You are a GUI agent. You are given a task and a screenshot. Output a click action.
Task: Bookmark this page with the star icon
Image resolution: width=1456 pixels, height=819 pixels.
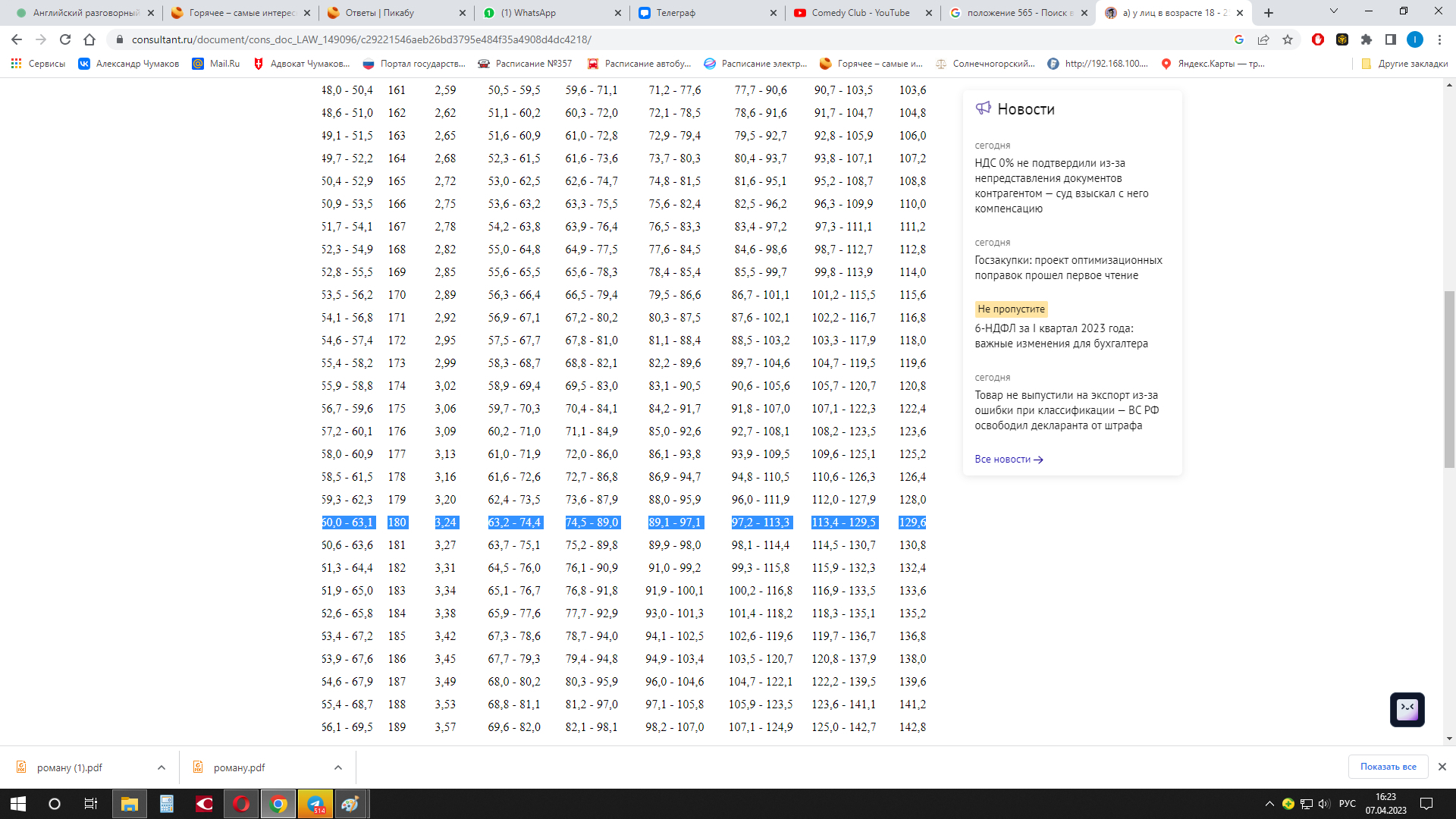pos(1288,39)
